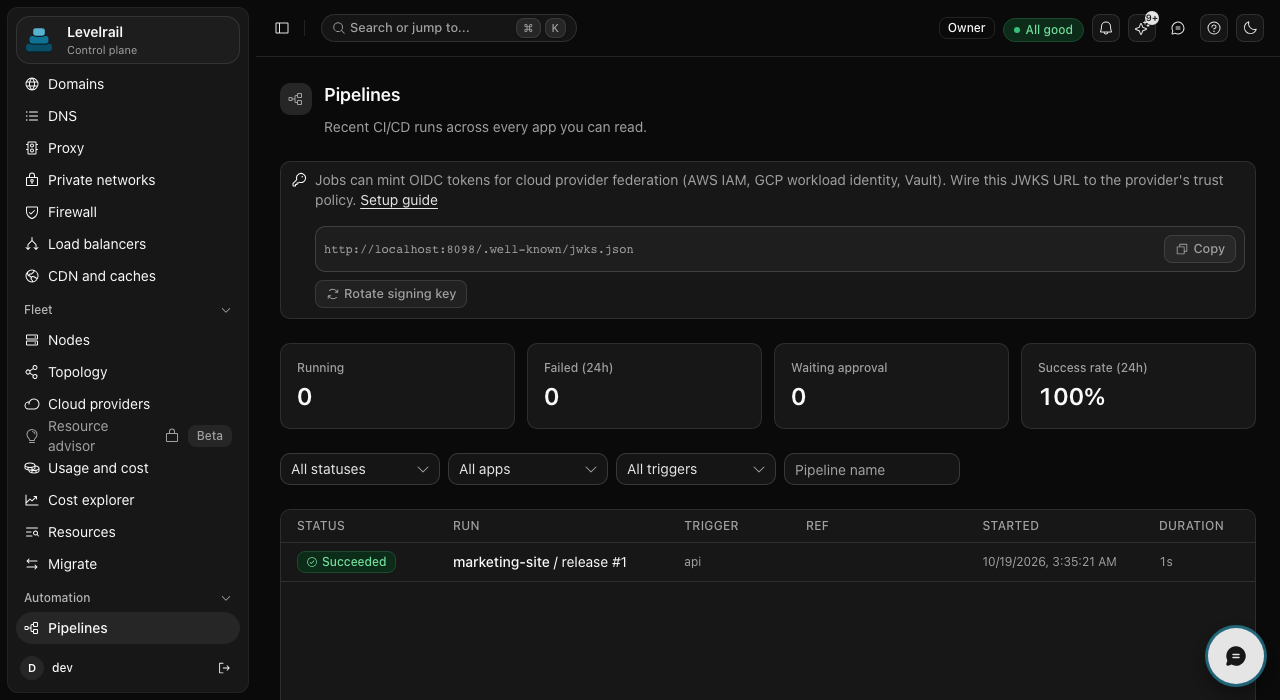Open the AI sparkle assistant icon
Screen dimensions: 1280x700
pos(1142,28)
